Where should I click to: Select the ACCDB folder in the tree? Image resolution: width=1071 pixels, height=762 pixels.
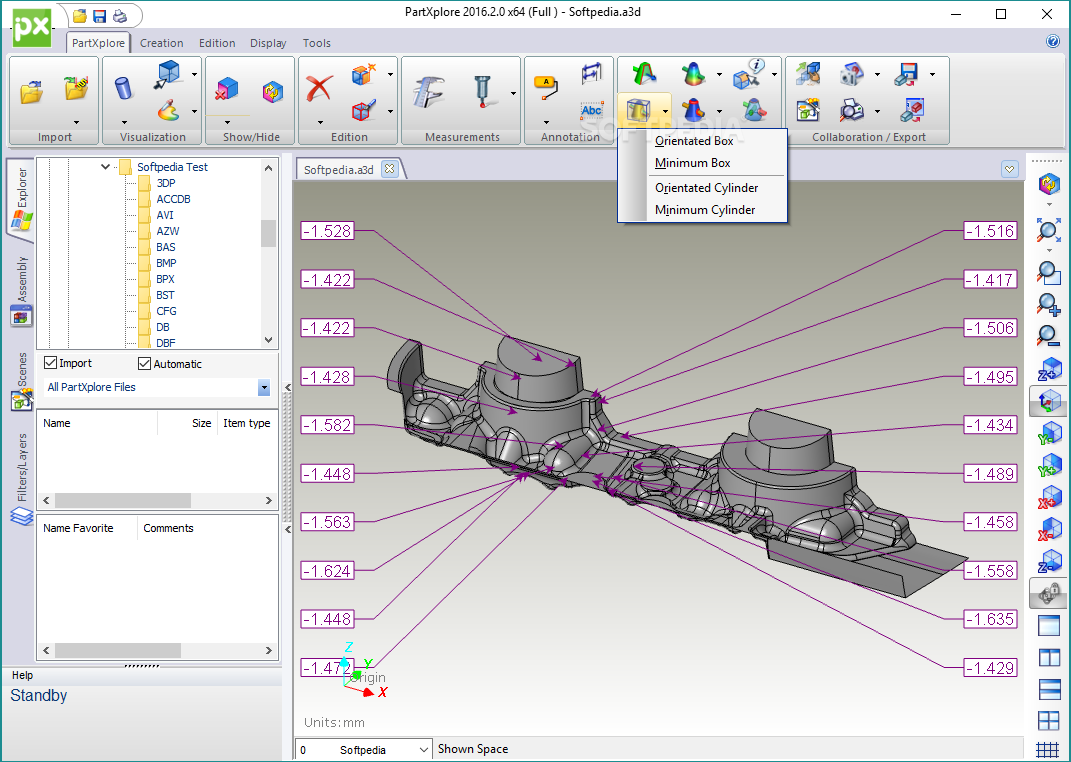(x=173, y=199)
